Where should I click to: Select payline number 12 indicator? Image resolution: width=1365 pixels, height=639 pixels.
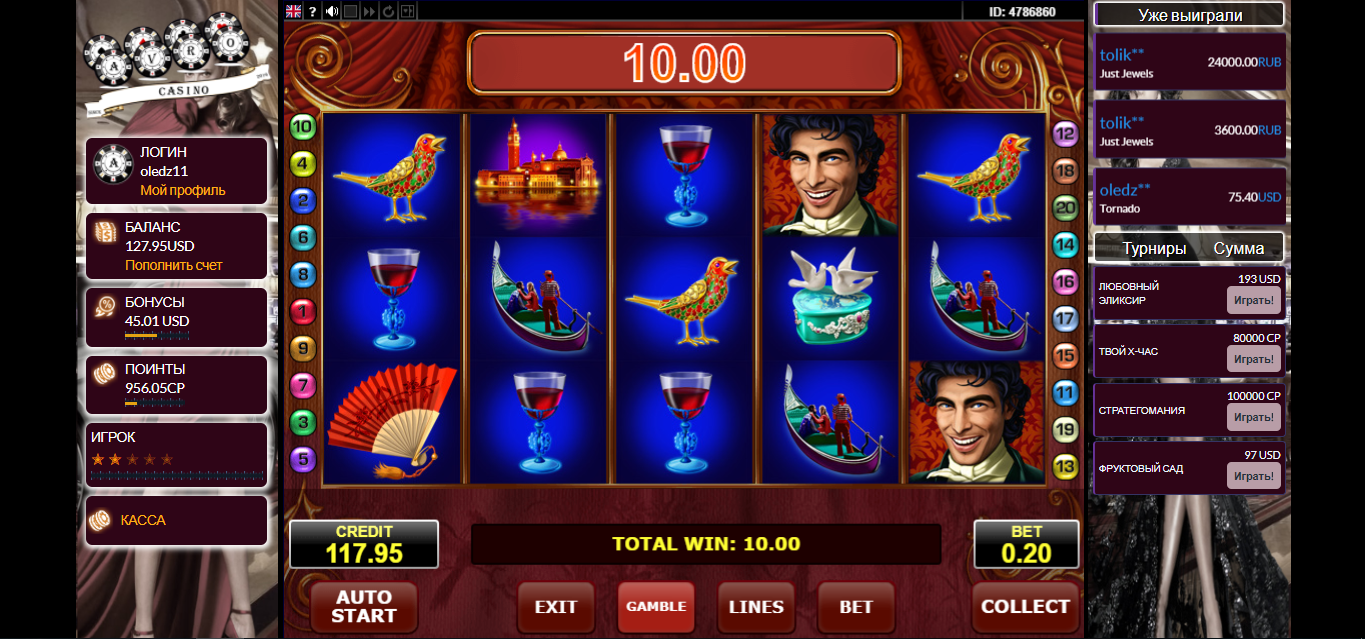click(x=1065, y=133)
